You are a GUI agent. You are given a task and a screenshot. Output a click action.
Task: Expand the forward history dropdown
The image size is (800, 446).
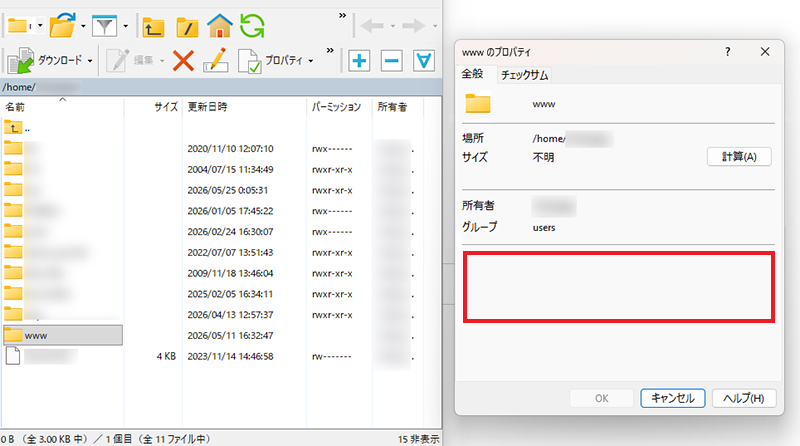coord(435,26)
